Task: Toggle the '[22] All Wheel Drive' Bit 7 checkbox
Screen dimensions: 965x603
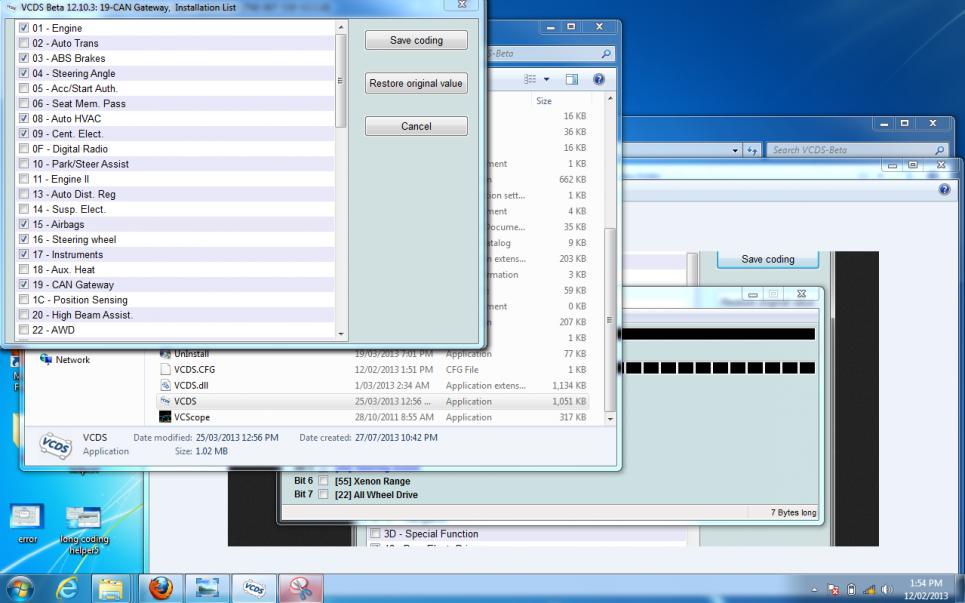Action: tap(324, 494)
